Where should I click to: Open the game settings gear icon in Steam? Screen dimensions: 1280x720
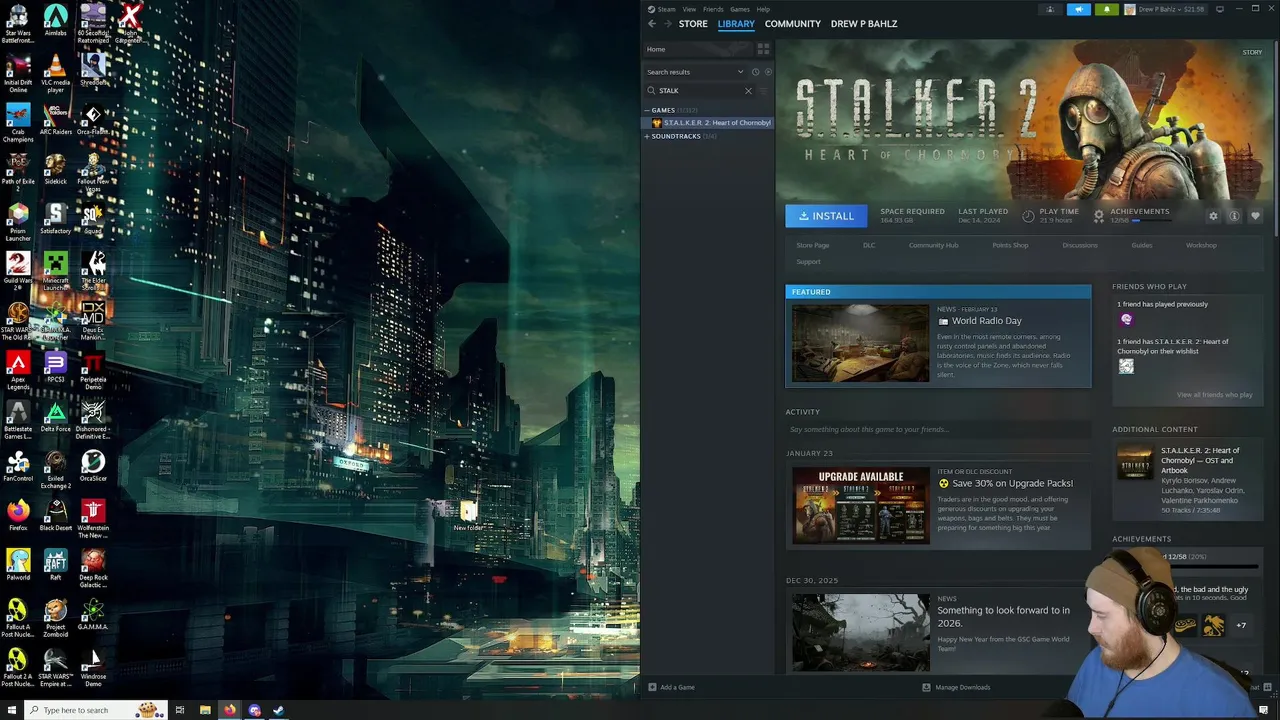[x=1213, y=216]
